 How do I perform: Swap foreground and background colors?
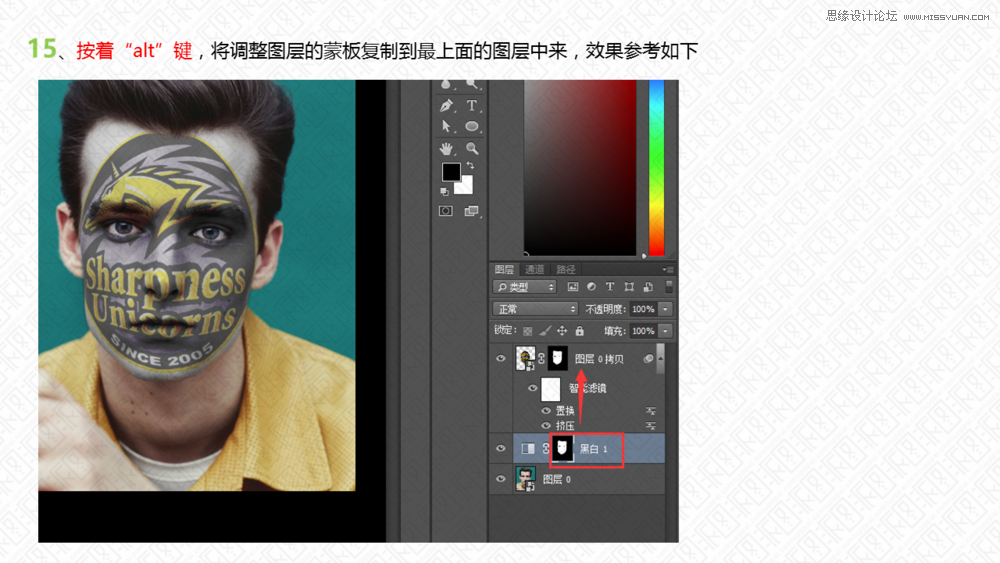(470, 165)
